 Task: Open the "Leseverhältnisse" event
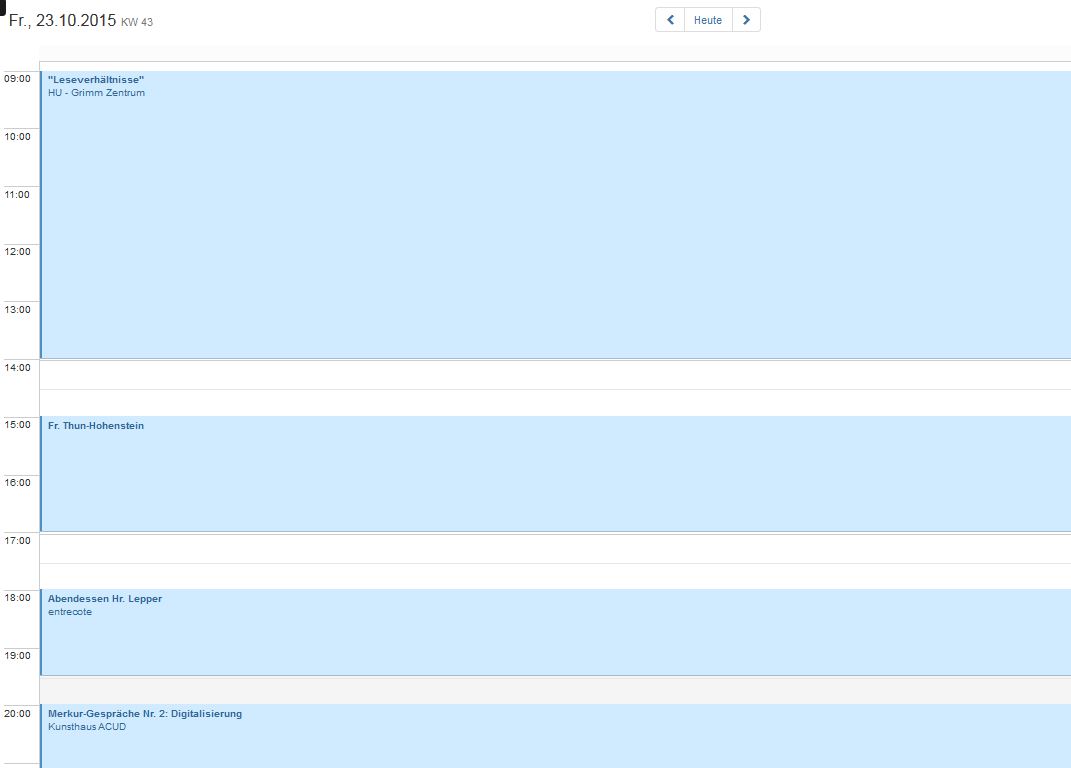[96, 79]
